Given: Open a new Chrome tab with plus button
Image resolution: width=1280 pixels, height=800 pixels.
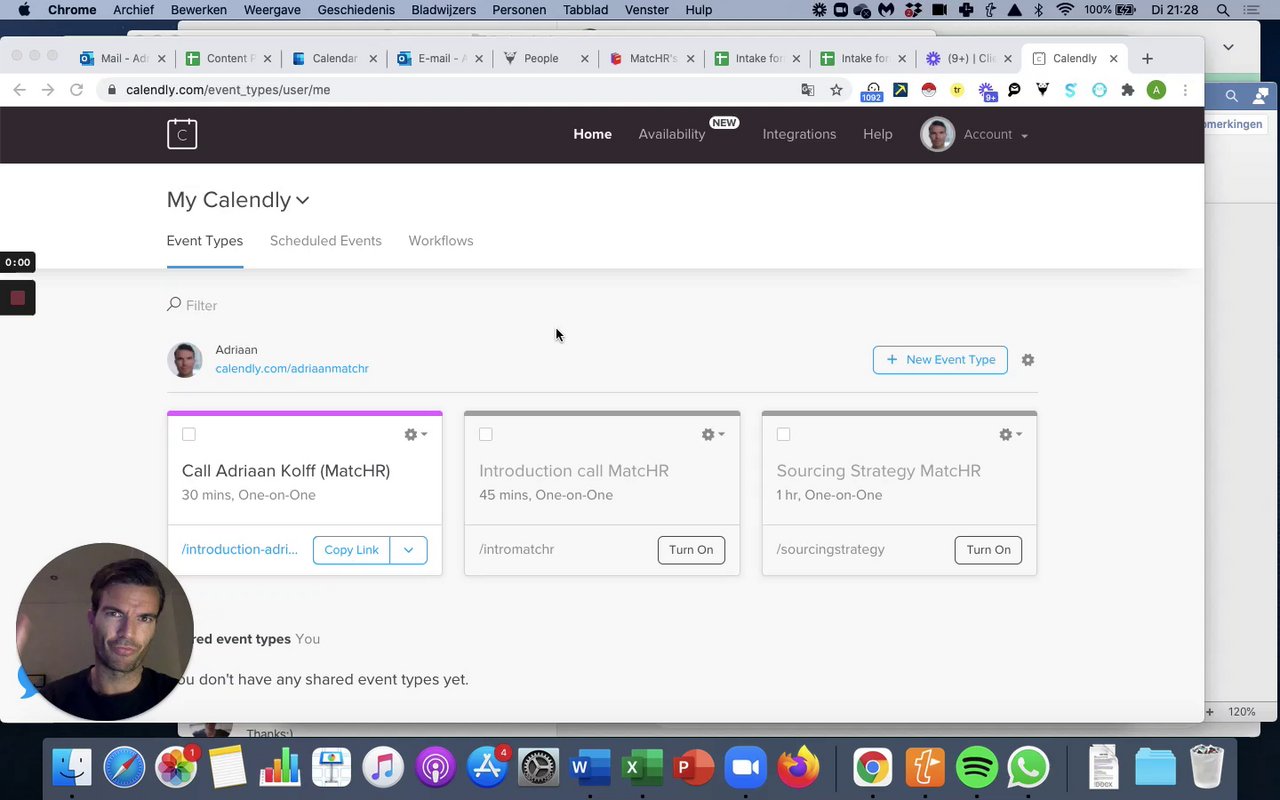Looking at the screenshot, I should 1147,58.
